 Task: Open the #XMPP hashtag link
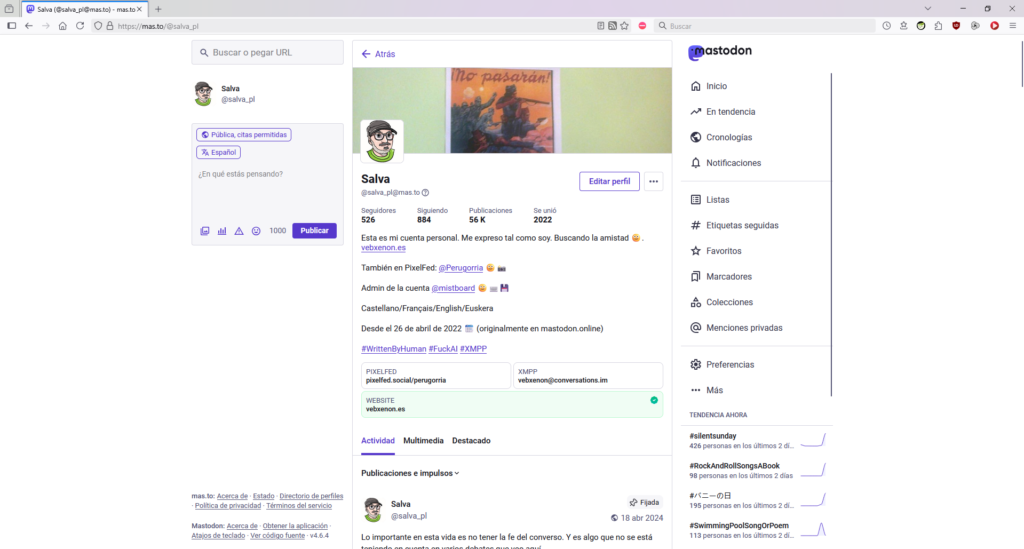[473, 349]
